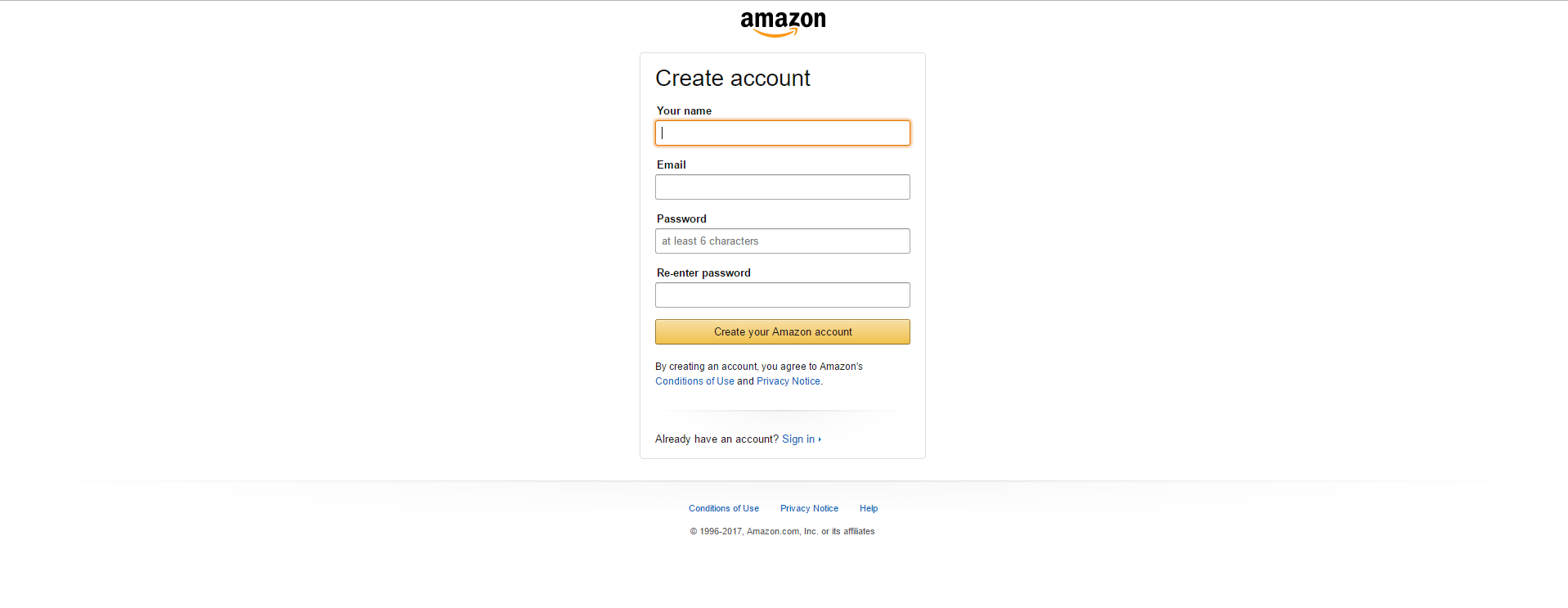Viewport: 1568px width, 608px height.
Task: Click the Password field label
Action: point(681,219)
